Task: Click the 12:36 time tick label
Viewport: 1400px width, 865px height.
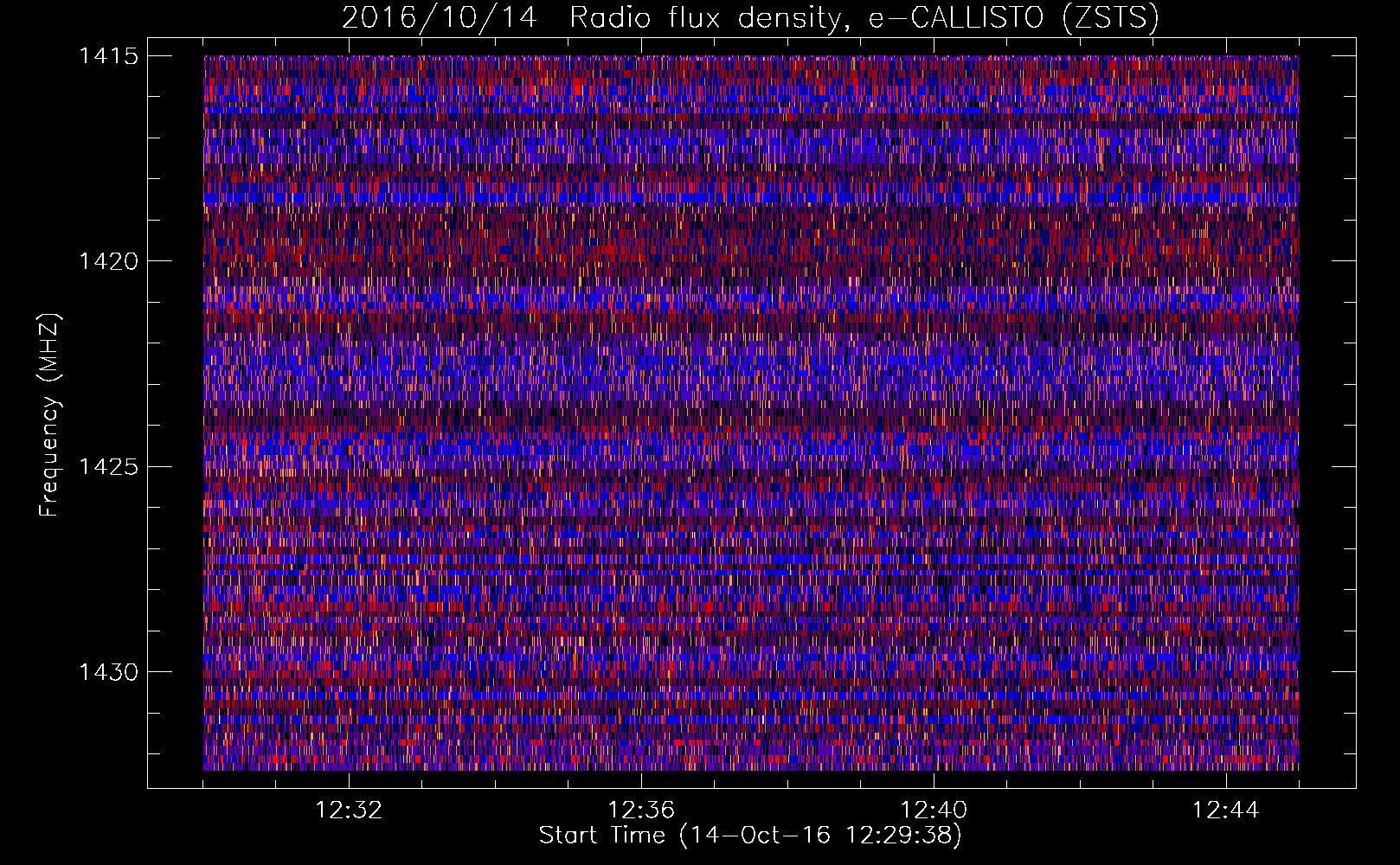Action: click(x=641, y=811)
